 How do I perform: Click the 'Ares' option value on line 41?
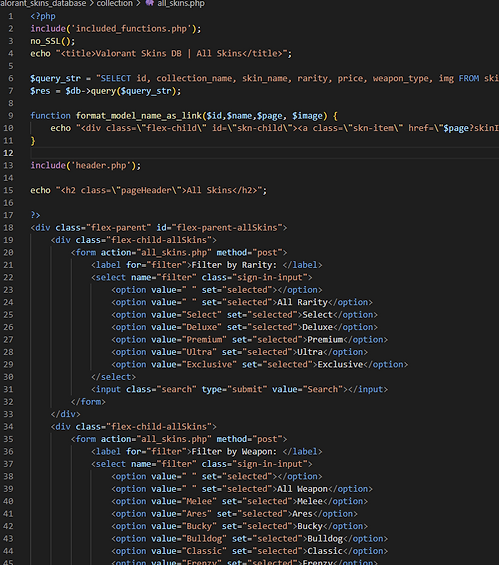(x=196, y=513)
